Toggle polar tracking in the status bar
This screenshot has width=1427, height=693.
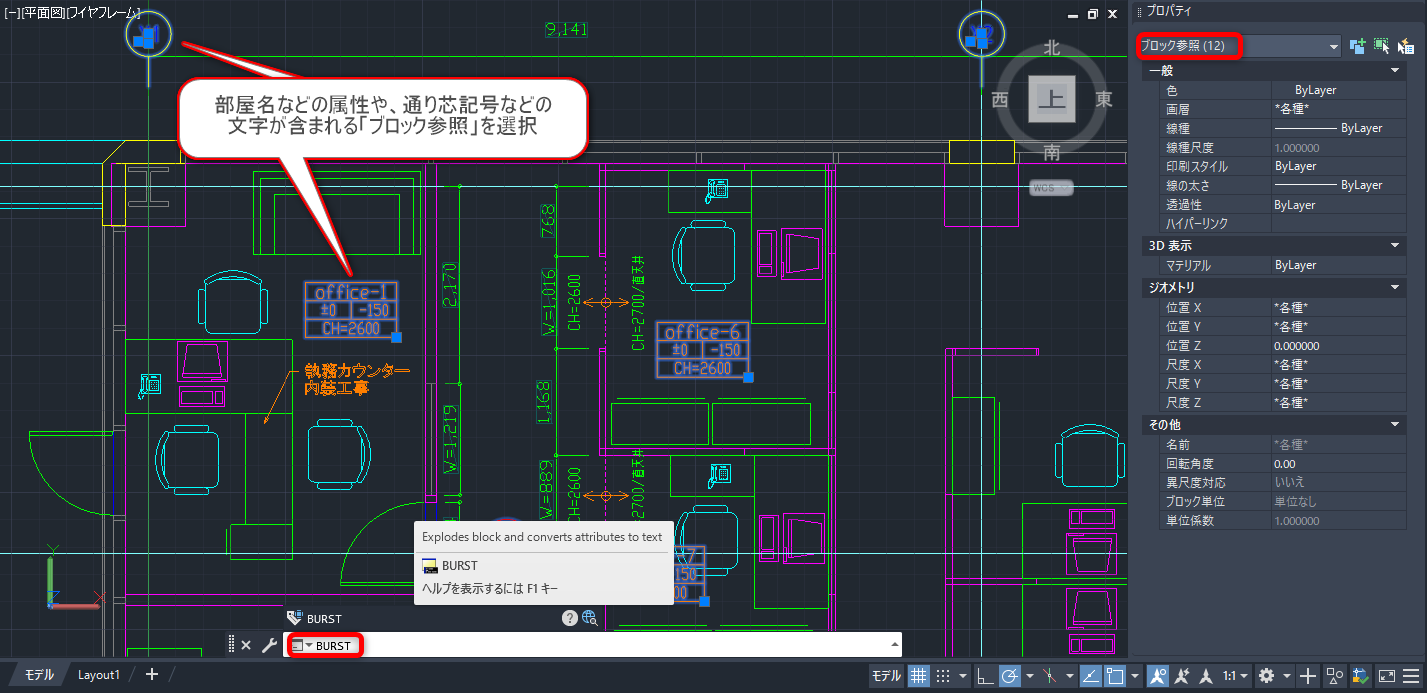1010,676
